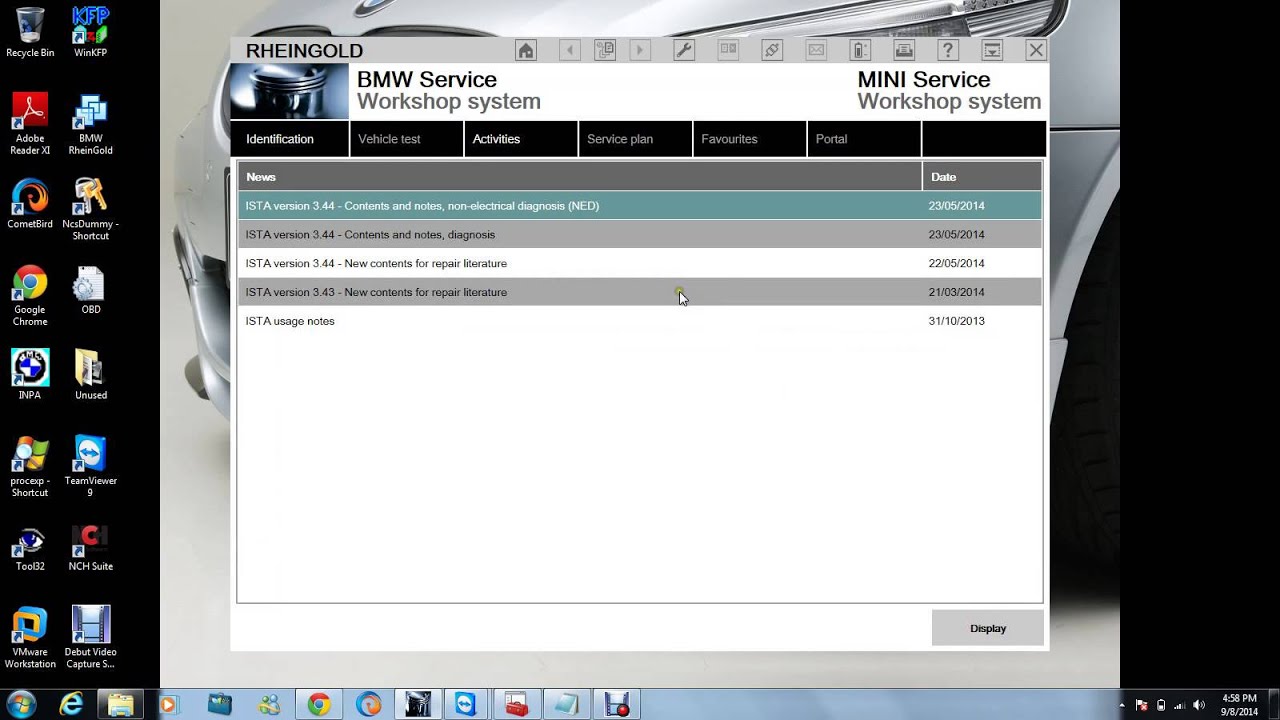Open the CometBird desktop icon

[x=30, y=205]
